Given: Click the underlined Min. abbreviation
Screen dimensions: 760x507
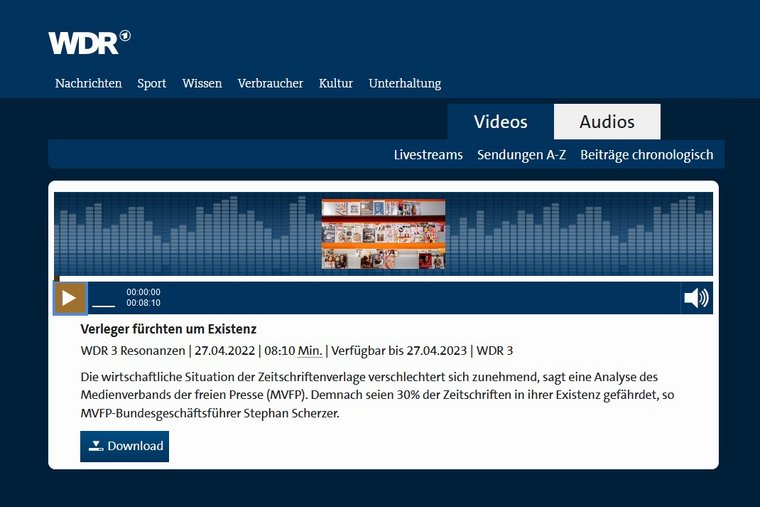Looking at the screenshot, I should [310, 350].
